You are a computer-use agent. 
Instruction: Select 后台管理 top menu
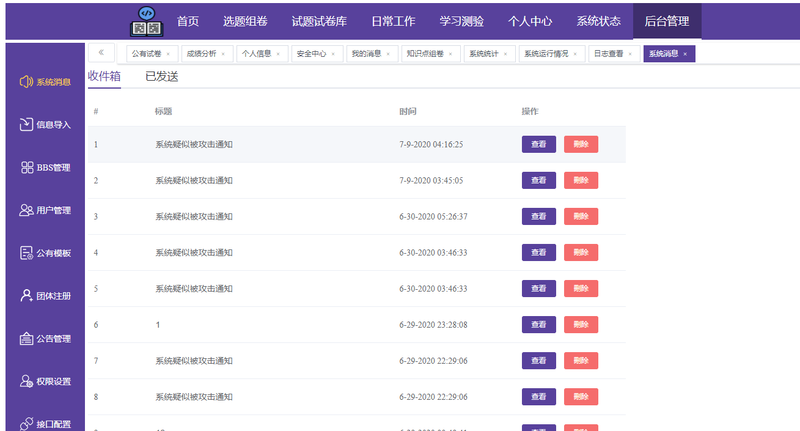(667, 21)
